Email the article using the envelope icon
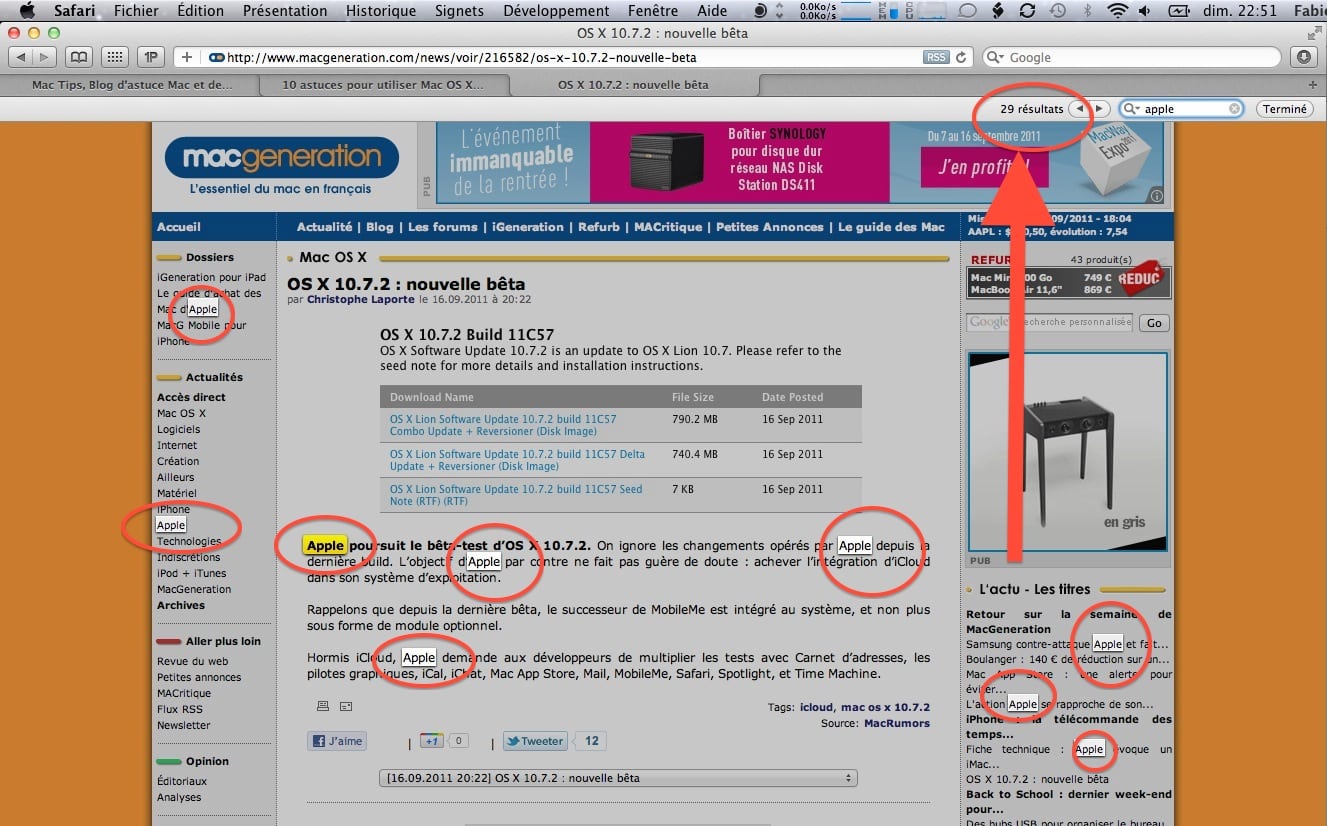This screenshot has height=826, width=1327. point(346,706)
